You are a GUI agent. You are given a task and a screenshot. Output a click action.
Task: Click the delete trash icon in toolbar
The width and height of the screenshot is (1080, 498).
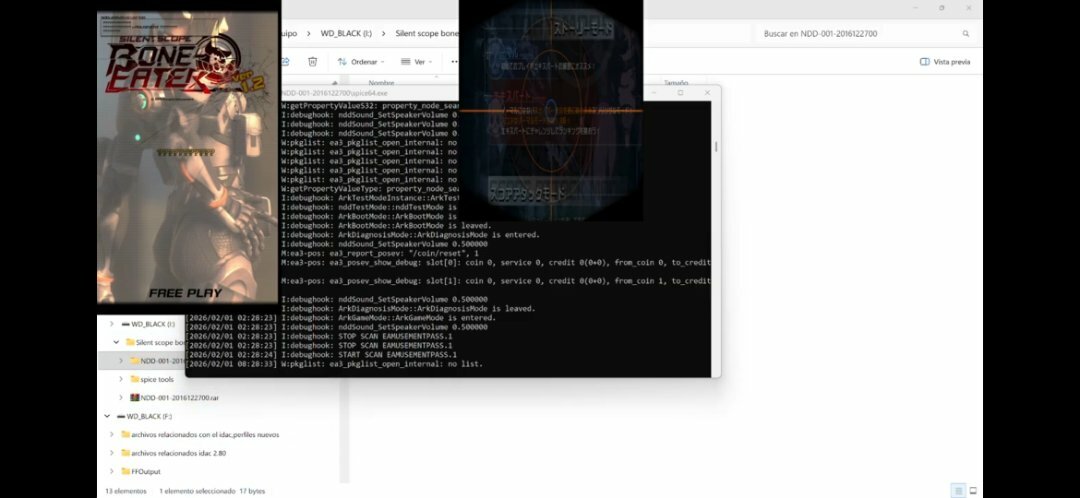click(312, 61)
